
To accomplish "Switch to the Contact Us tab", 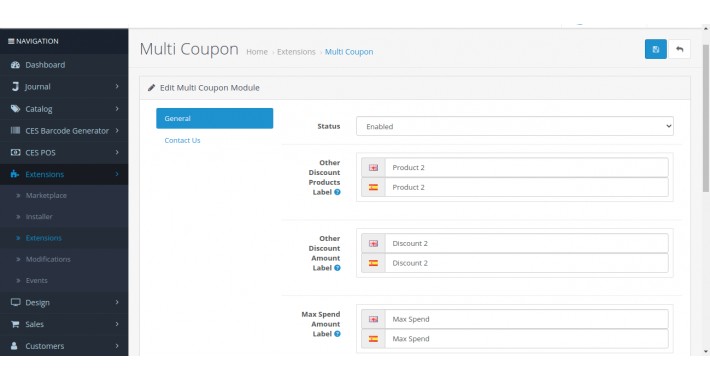I will pyautogui.click(x=182, y=140).
